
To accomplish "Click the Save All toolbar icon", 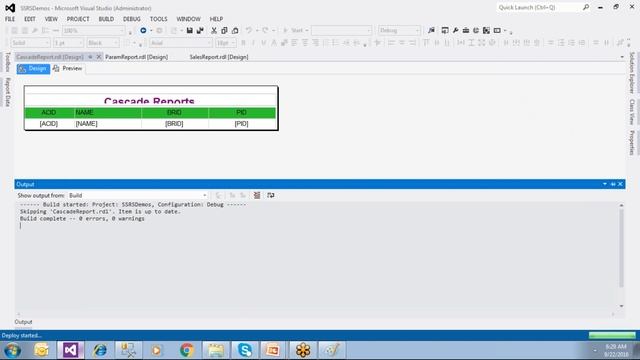I will tap(200, 31).
